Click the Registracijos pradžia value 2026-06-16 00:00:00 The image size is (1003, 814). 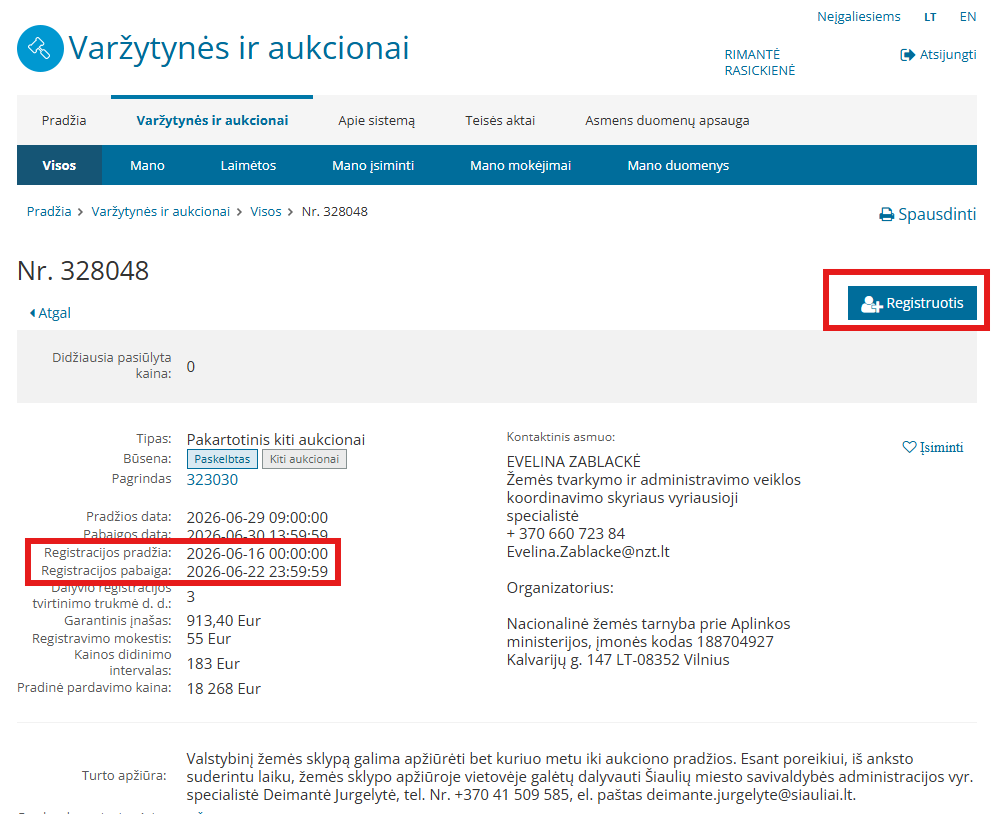click(257, 554)
